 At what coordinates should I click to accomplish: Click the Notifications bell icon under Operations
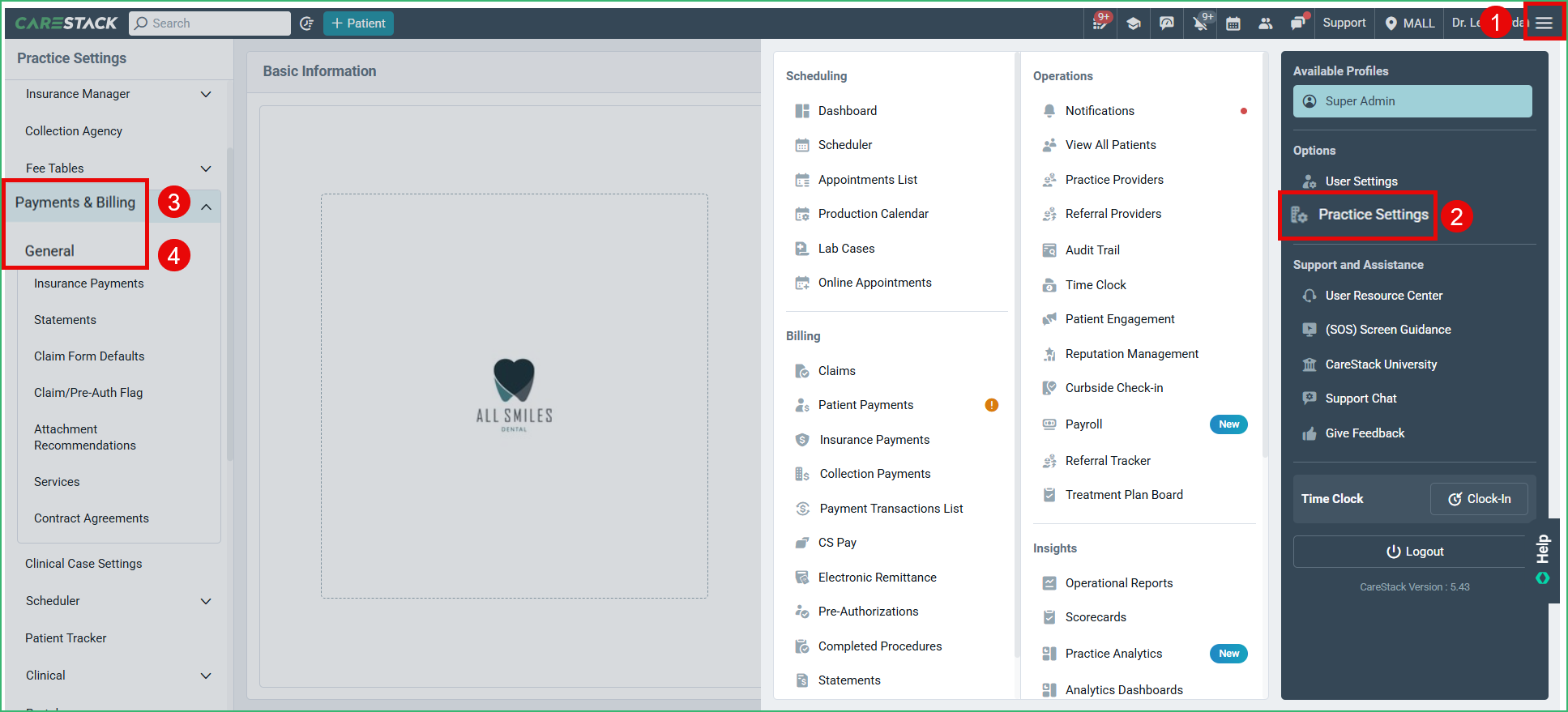click(1049, 111)
